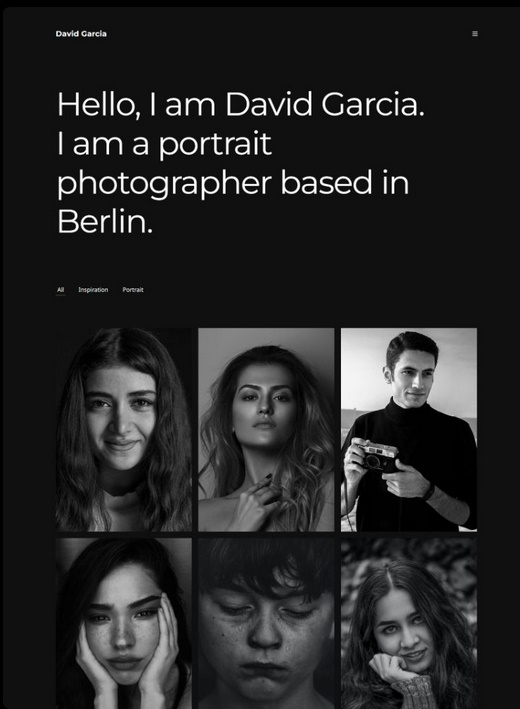This screenshot has width=520, height=709.
Task: Open the smiling long-haired woman portrait
Action: point(123,430)
